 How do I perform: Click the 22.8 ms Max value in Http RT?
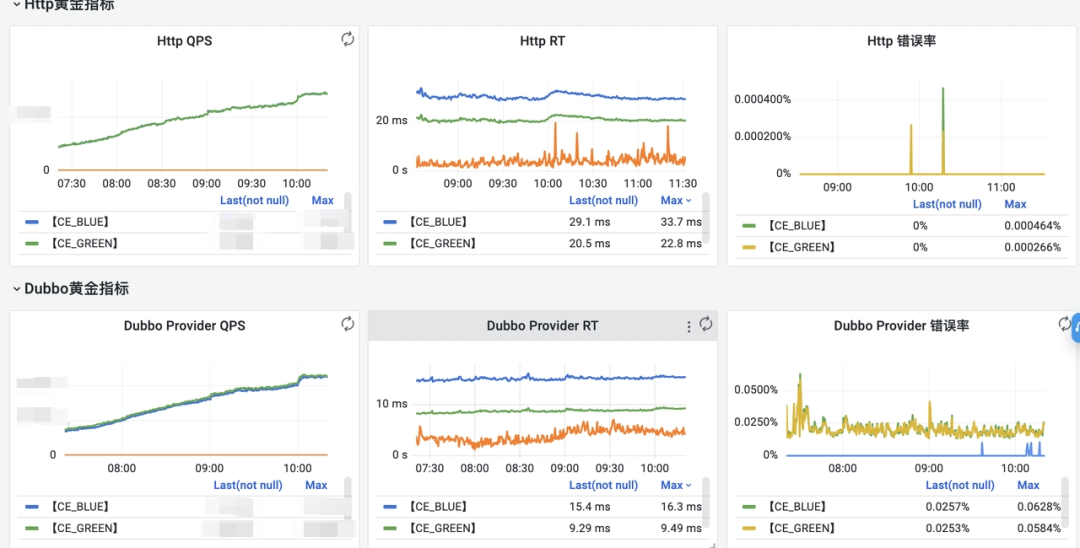click(x=681, y=243)
